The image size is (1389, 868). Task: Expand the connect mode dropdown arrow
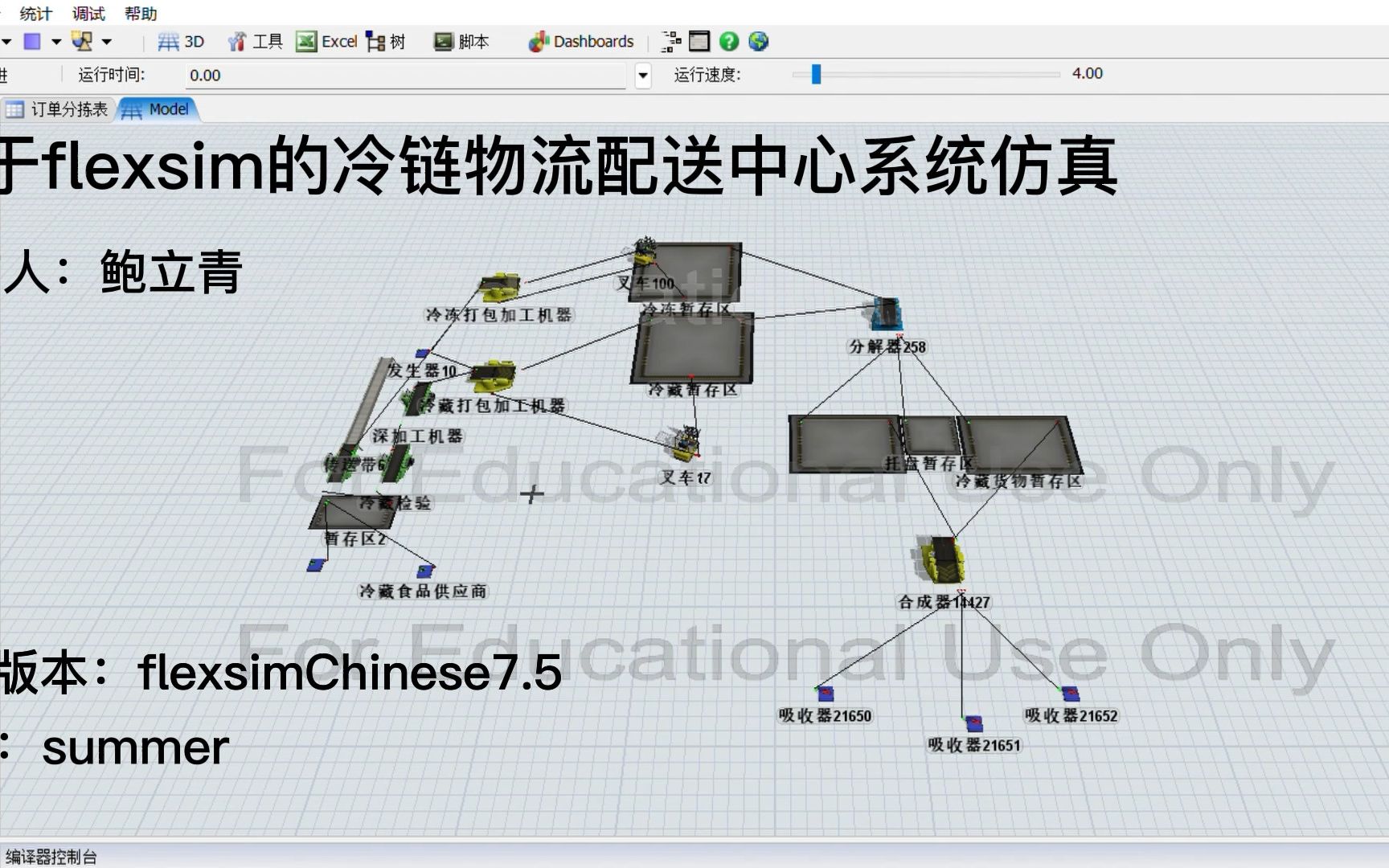click(107, 42)
